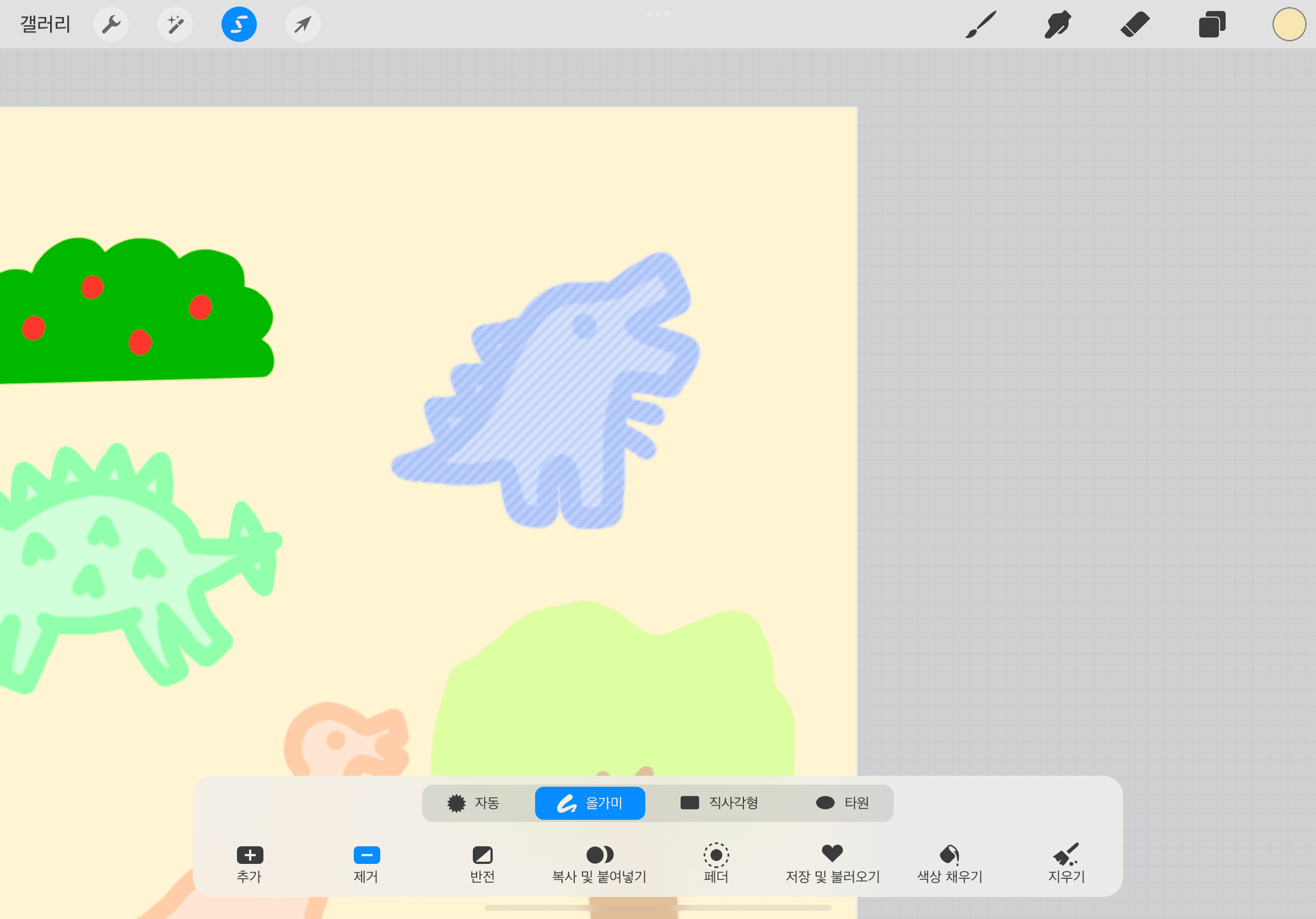Choose 직사각형 selection mode
This screenshot has width=1316, height=919.
(x=719, y=803)
